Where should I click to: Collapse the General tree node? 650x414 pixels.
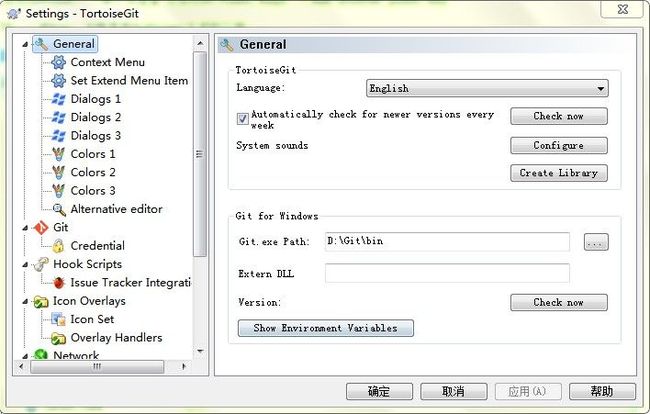point(25,44)
